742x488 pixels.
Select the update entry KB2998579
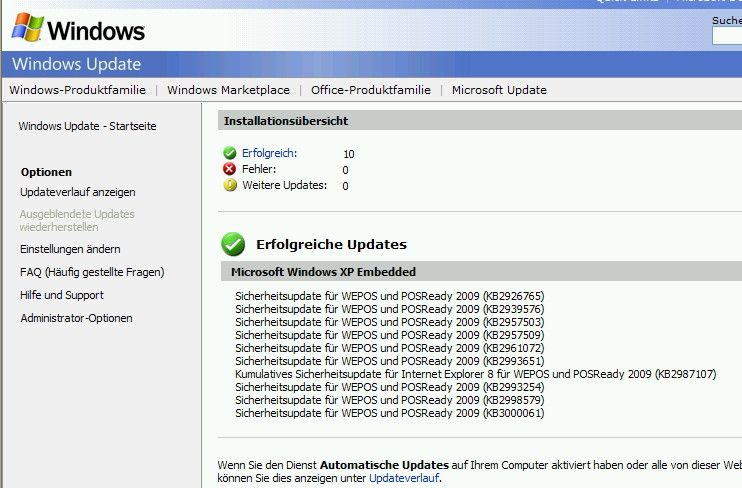pos(389,400)
